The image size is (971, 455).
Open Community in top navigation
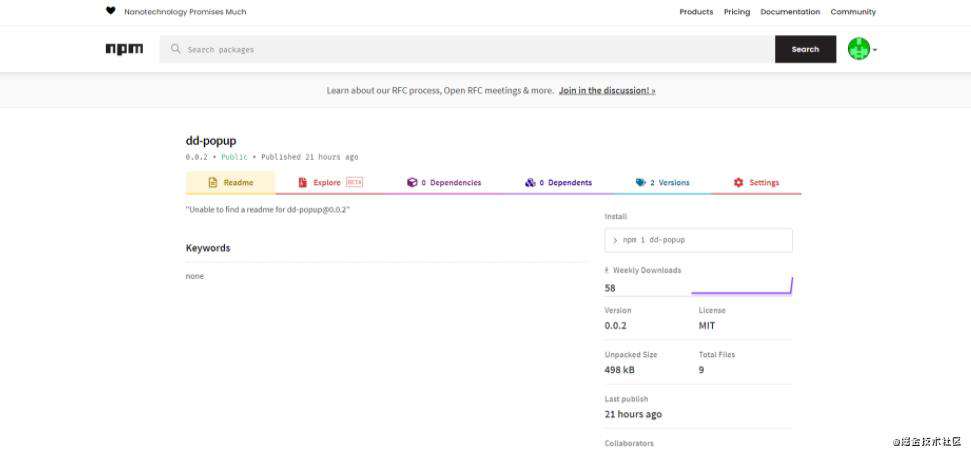[x=853, y=12]
